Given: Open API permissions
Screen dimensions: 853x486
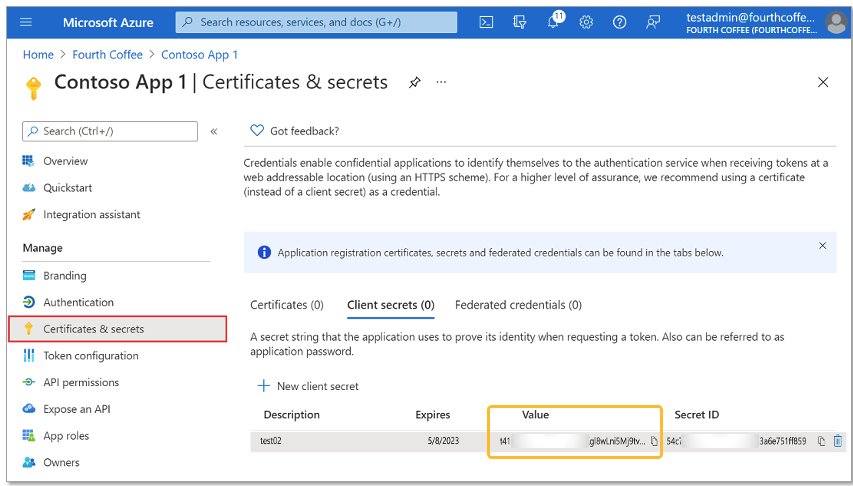Looking at the screenshot, I should click(x=81, y=382).
